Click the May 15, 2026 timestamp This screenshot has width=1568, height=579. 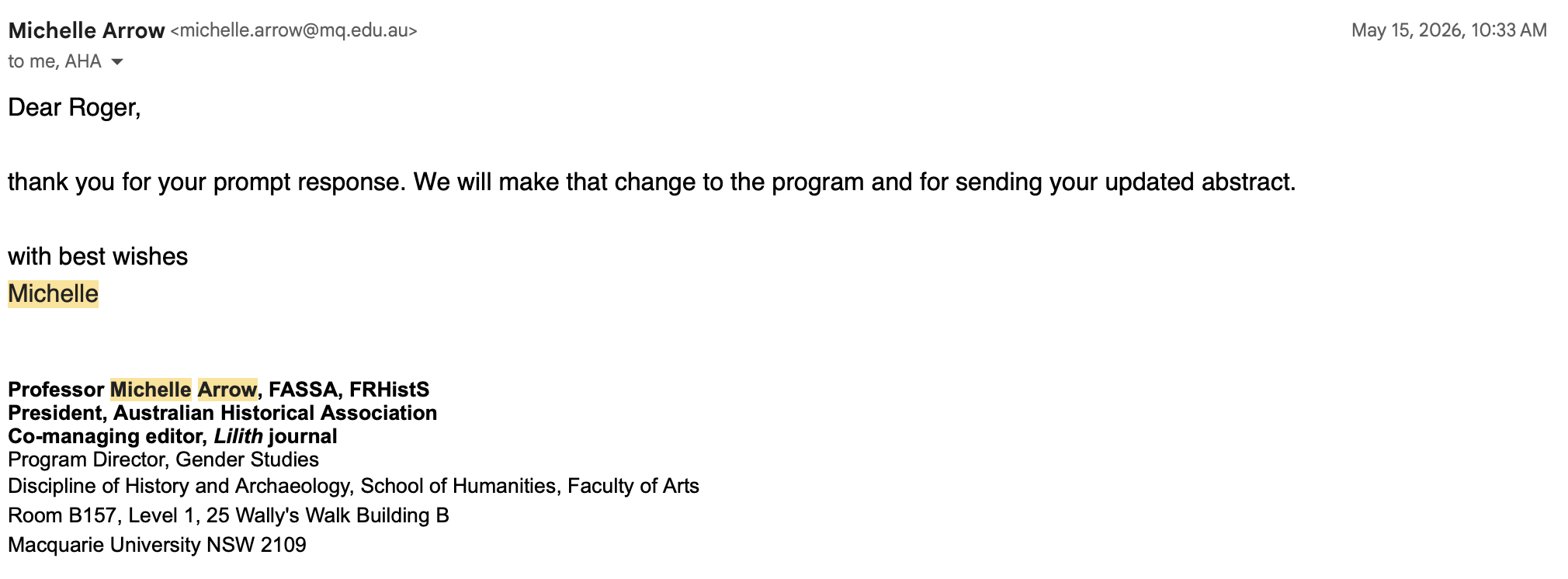(x=1448, y=30)
